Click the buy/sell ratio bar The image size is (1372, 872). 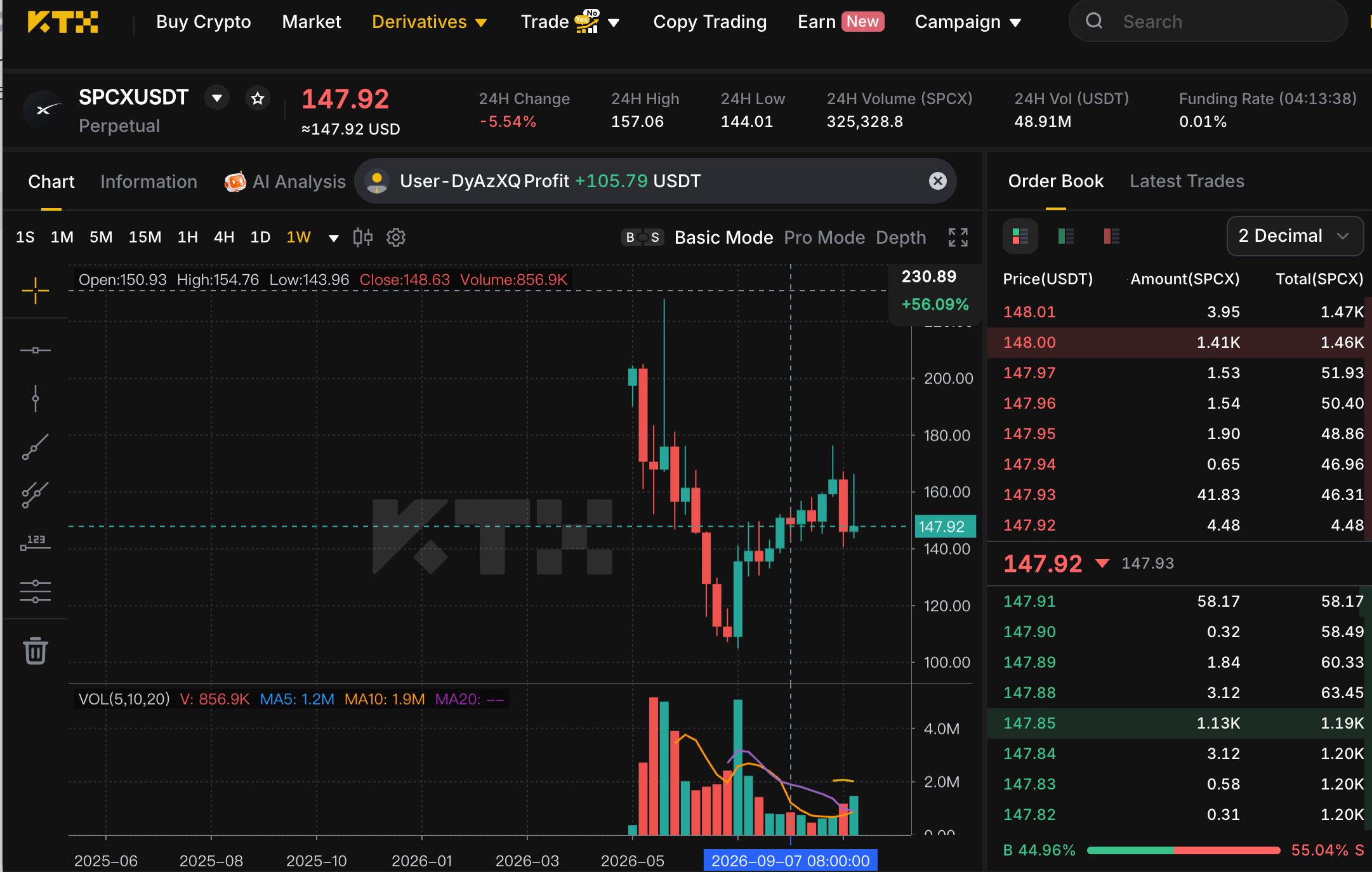coord(1184,850)
